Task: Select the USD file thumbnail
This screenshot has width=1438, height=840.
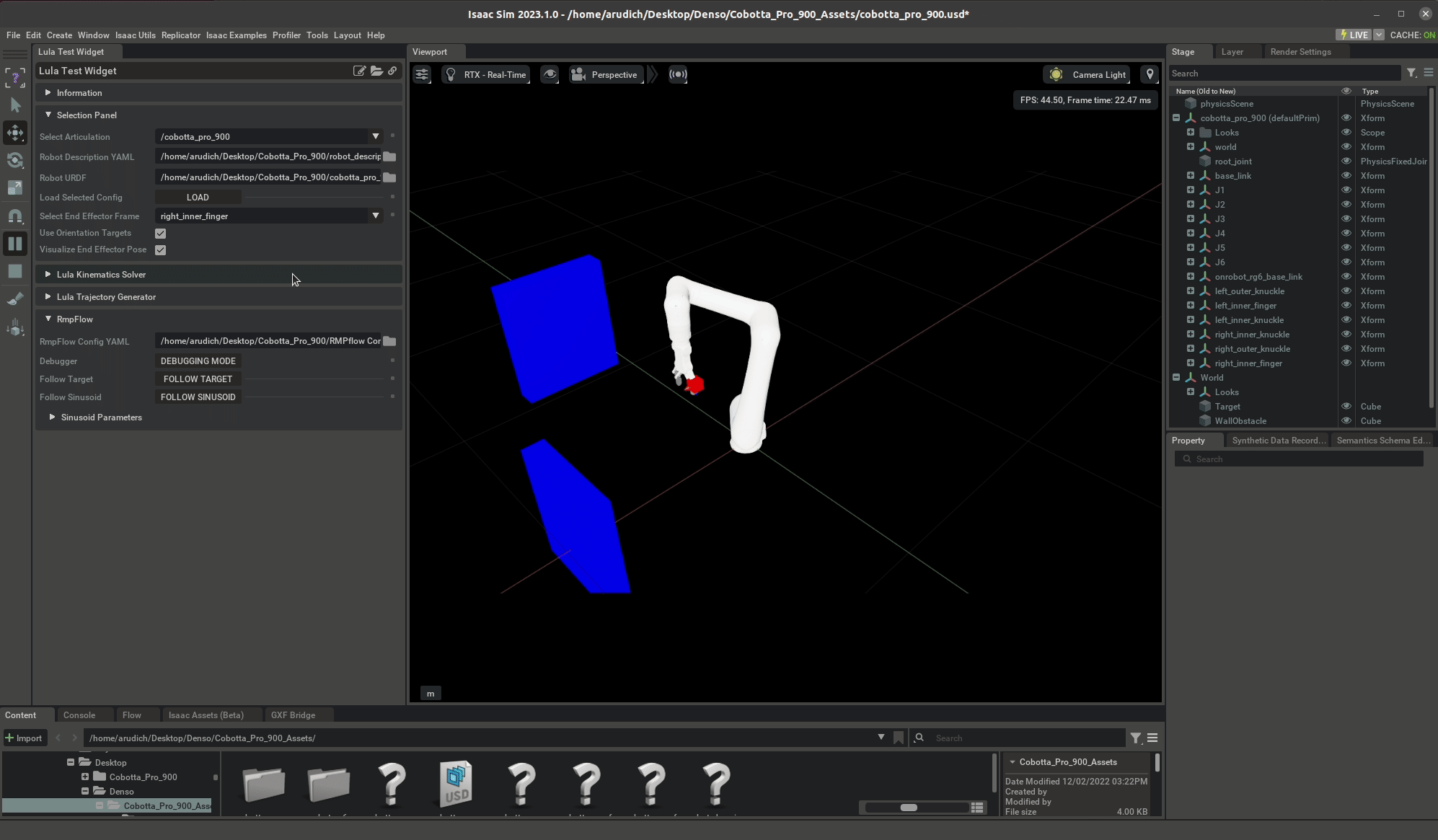Action: tap(456, 783)
